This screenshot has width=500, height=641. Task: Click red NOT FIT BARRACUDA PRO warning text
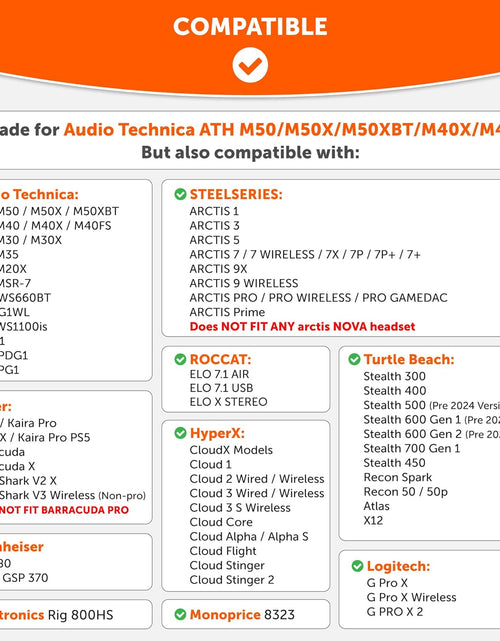point(64,510)
